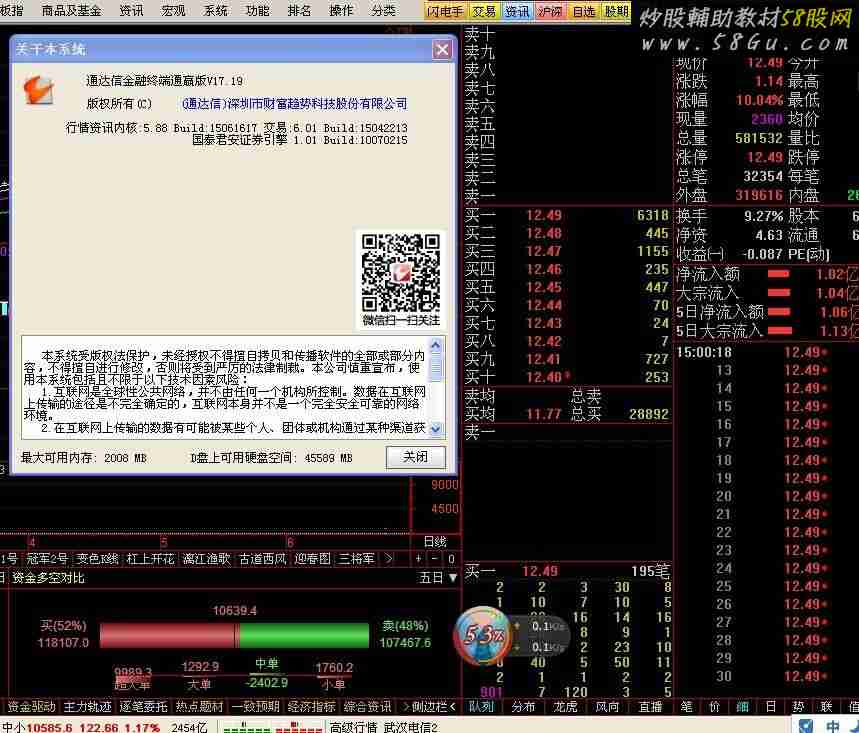
Task: Select the 迎春图 indicator tab
Action: coord(313,559)
